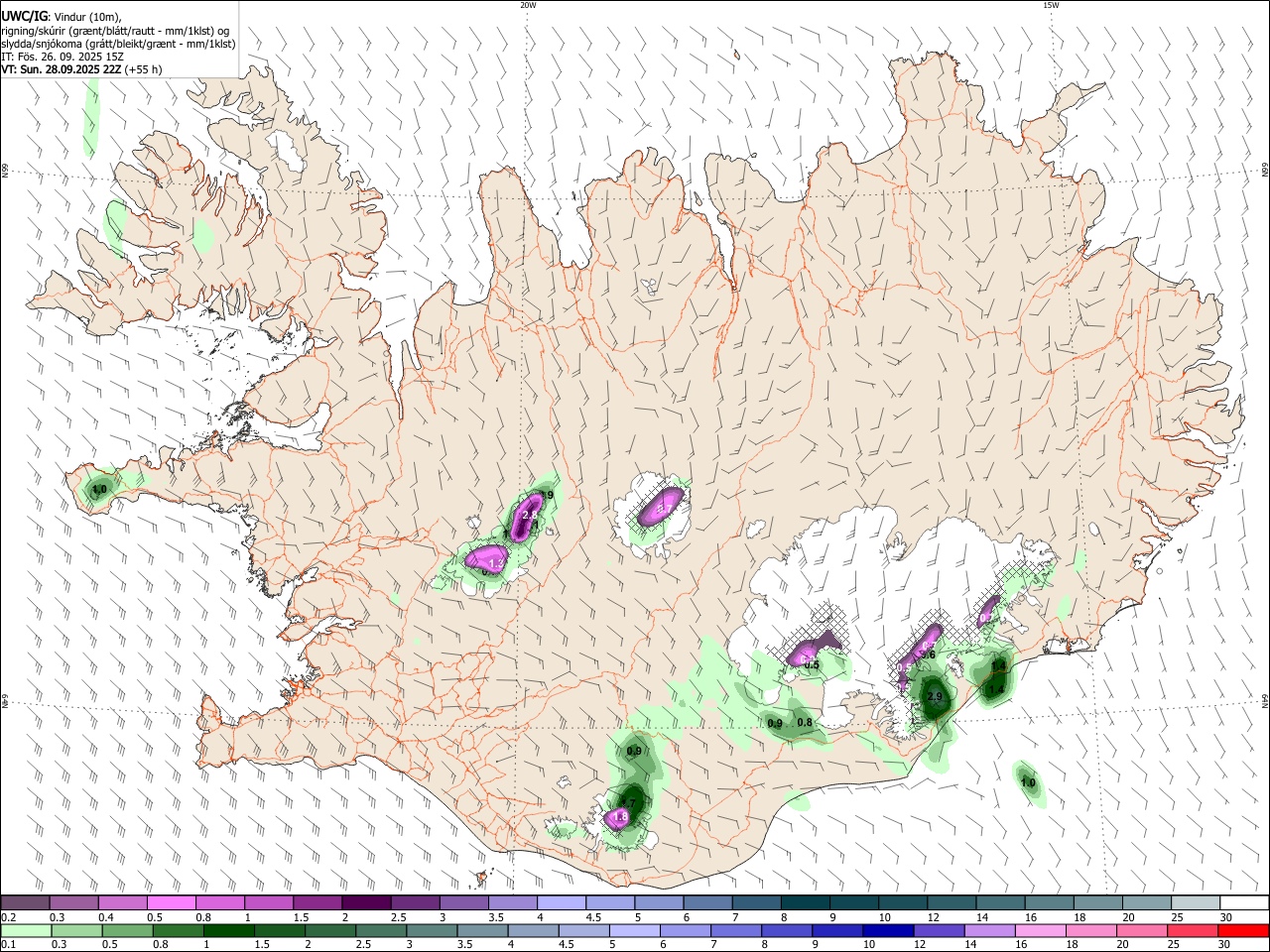Click the 0.8 map value beside 0.9
1270x952 pixels.
pyautogui.click(x=805, y=723)
